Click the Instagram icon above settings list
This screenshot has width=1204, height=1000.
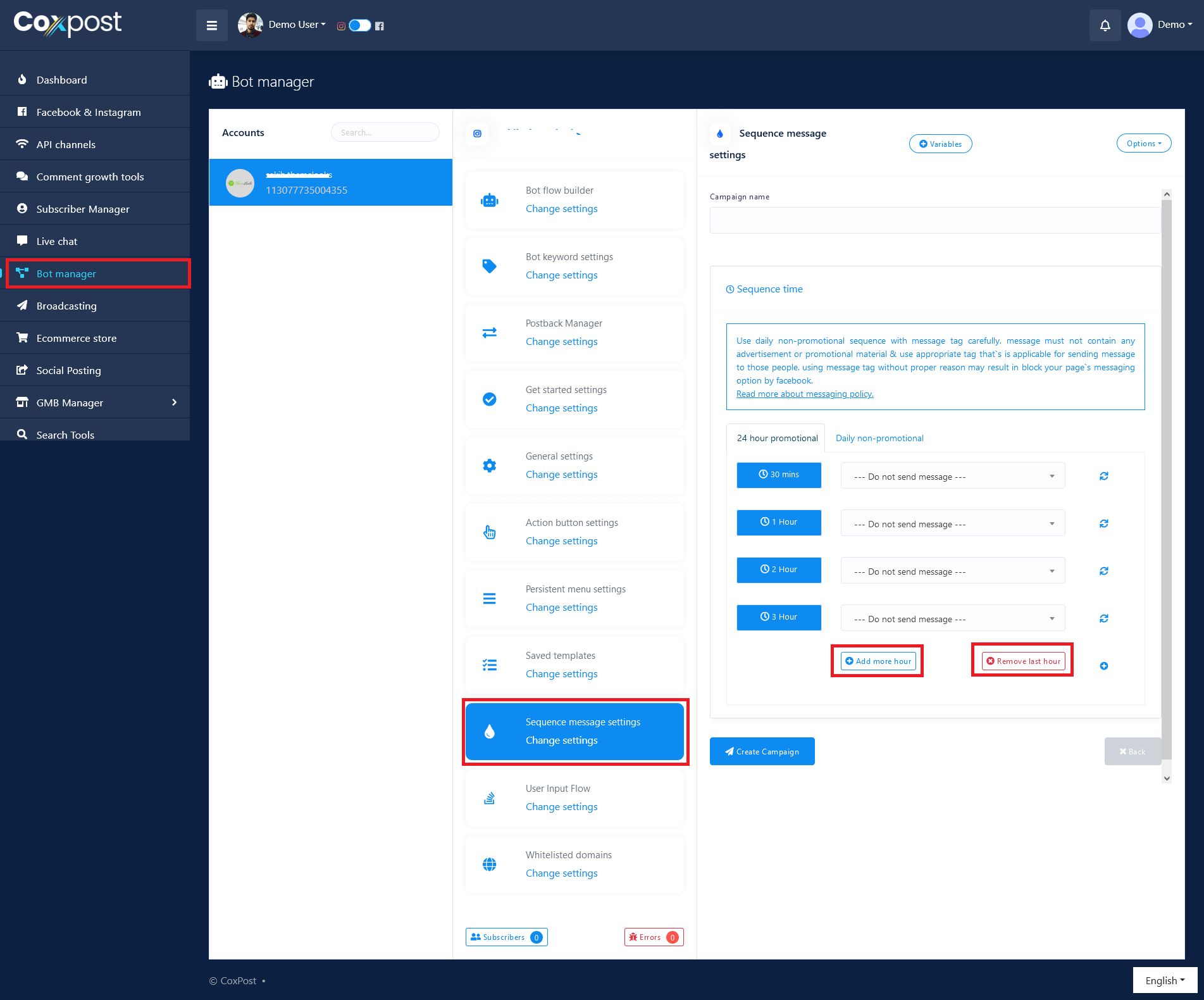tap(477, 134)
